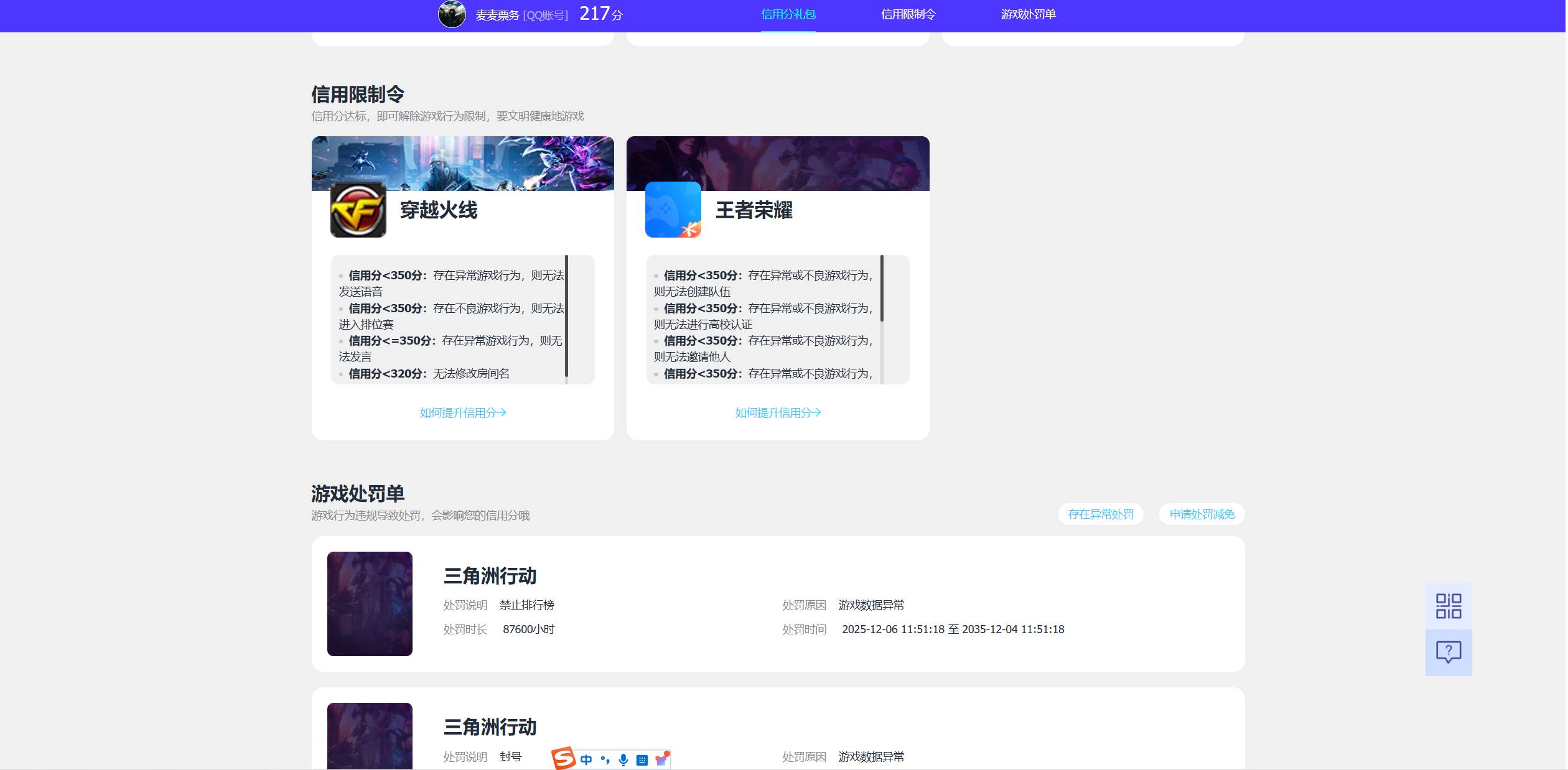
Task: Click the user avatar next to 麦麦票务
Action: click(452, 14)
